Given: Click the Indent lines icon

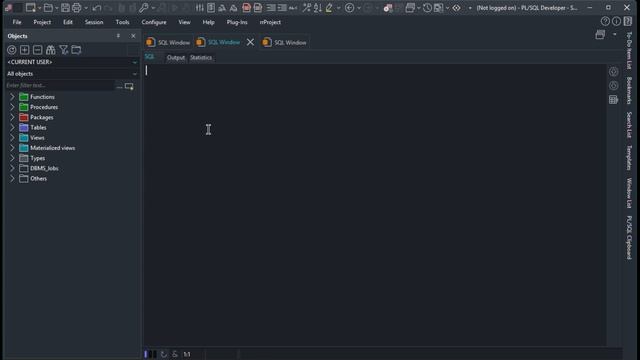Looking at the screenshot, I should [x=271, y=8].
